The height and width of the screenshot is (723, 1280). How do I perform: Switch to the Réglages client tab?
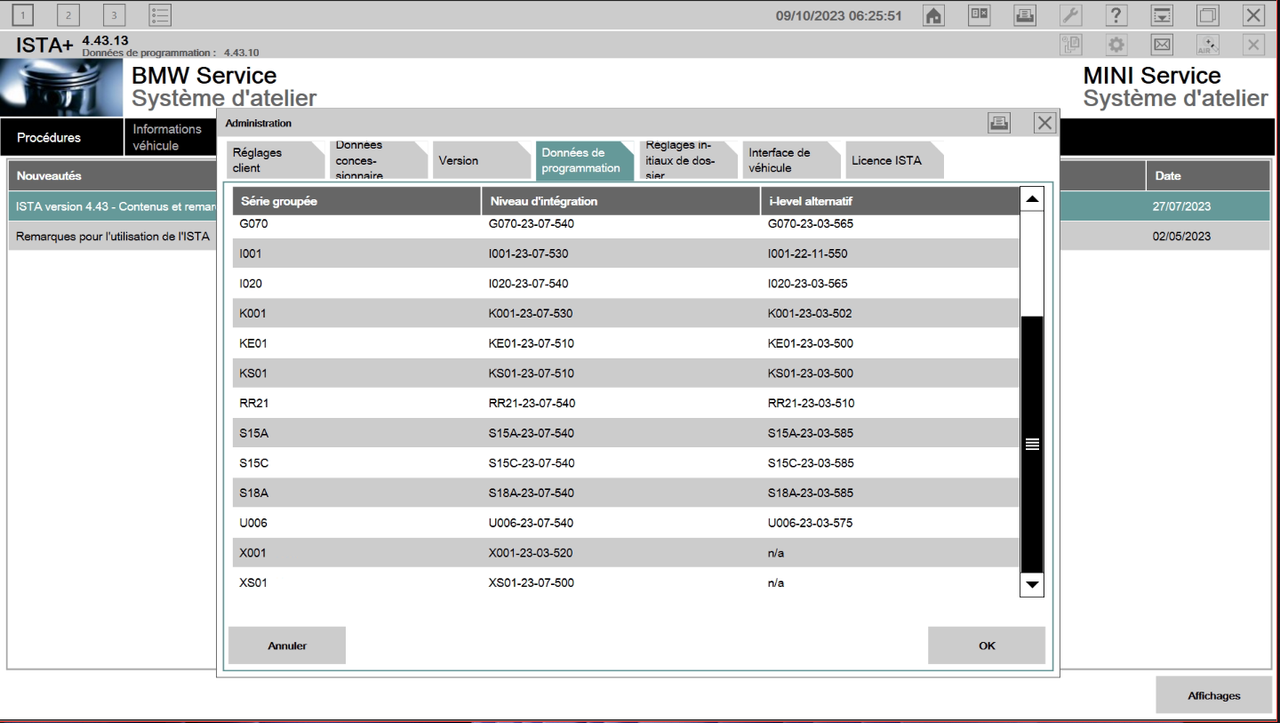click(x=274, y=160)
